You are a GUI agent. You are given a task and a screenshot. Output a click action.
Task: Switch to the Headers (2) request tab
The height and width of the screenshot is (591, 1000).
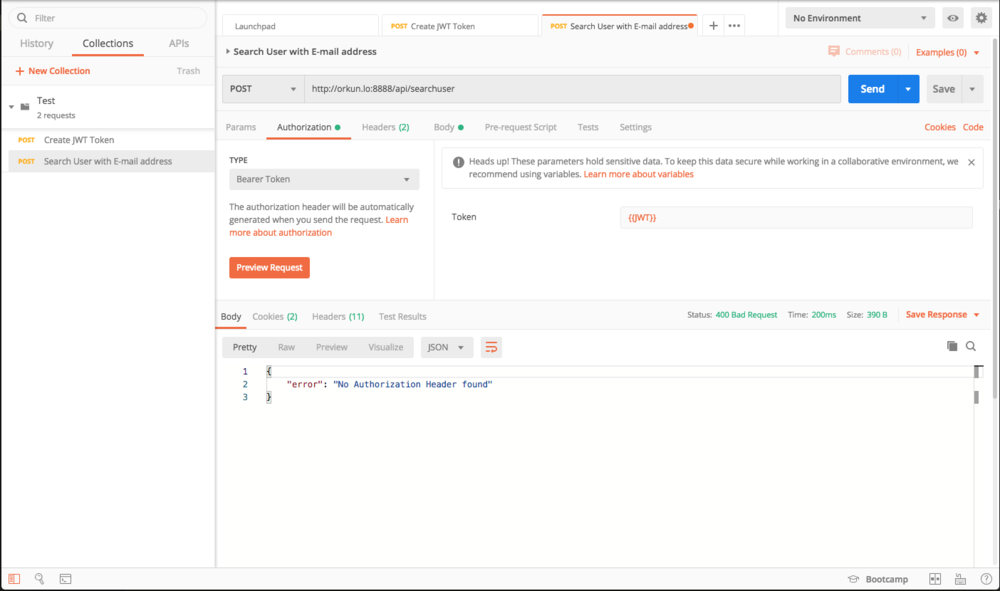click(385, 127)
